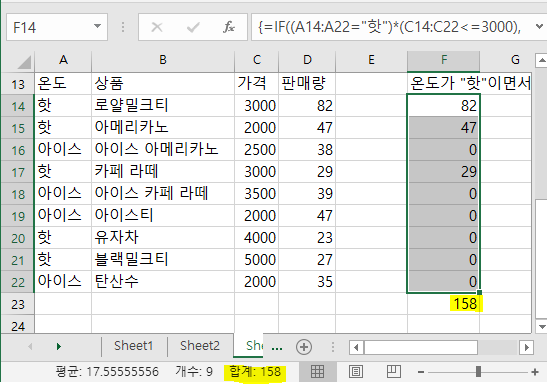Select row 13 header
The image size is (547, 384).
[x=18, y=84]
